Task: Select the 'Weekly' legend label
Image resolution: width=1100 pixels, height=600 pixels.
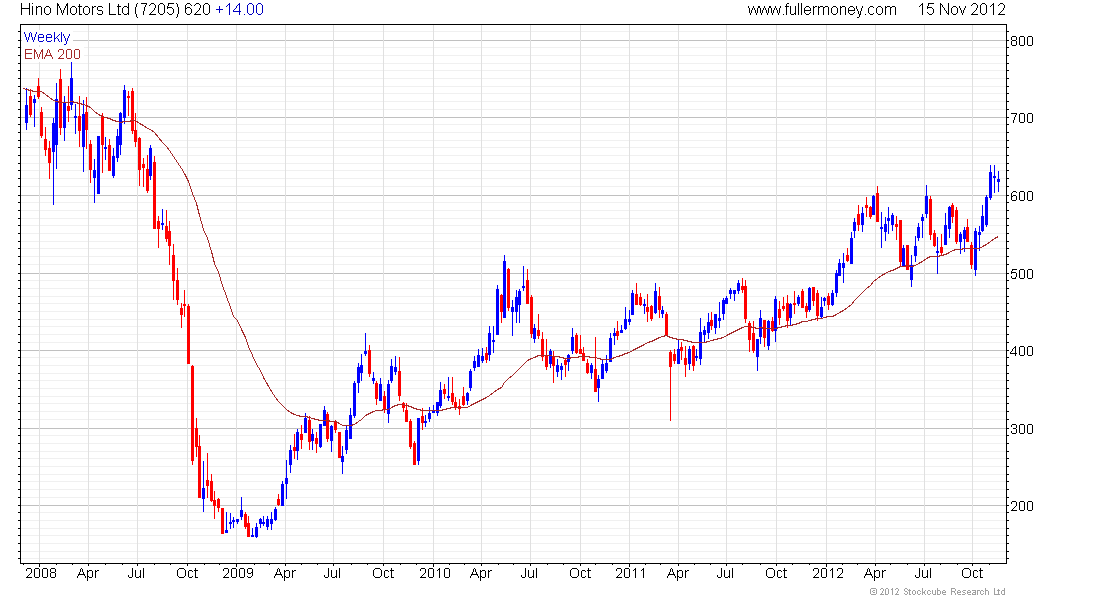Action: click(47, 37)
